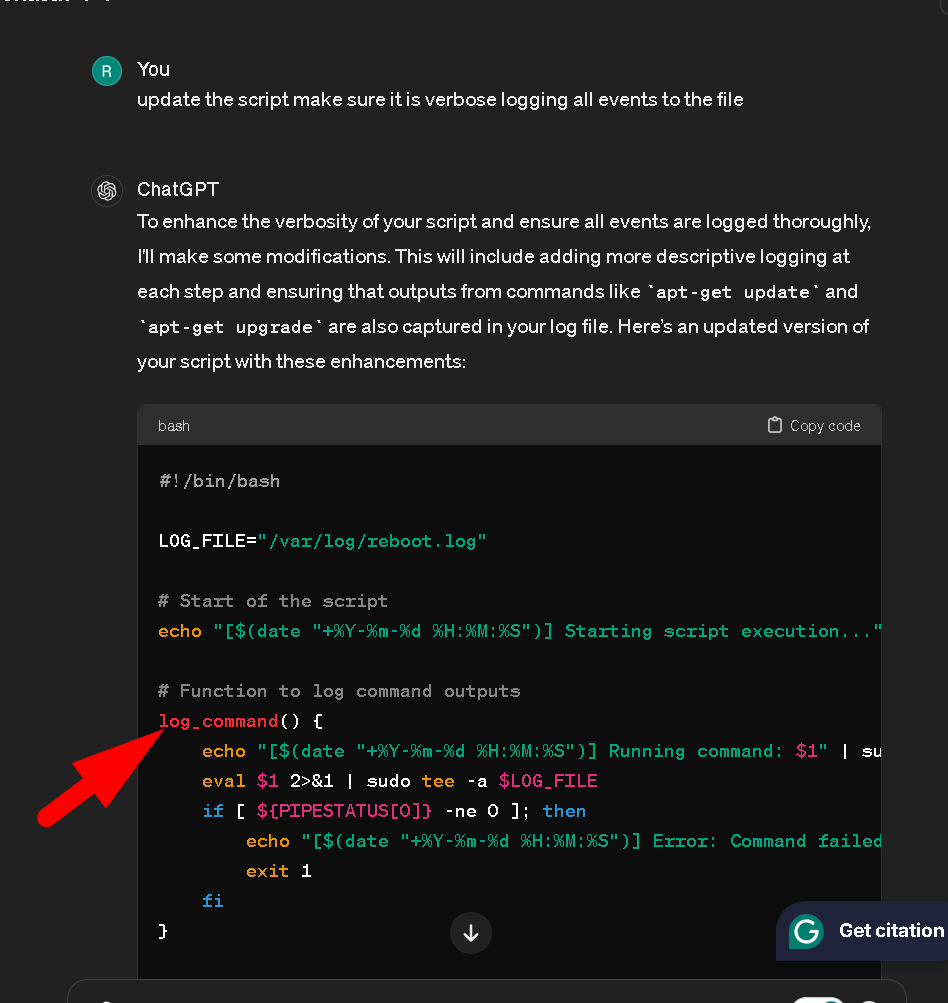Click the message input field at bottom
The width and height of the screenshot is (948, 1003).
point(487,991)
